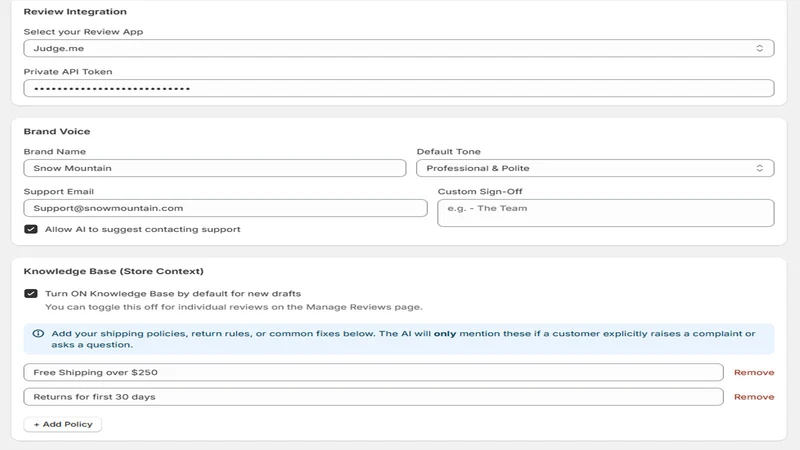Click the Select your Review App label
This screenshot has height=450, width=800.
tap(83, 32)
